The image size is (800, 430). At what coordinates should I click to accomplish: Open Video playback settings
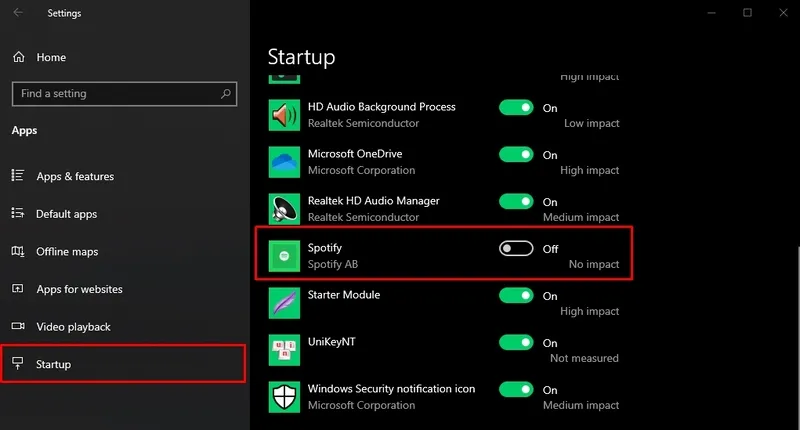(x=73, y=327)
